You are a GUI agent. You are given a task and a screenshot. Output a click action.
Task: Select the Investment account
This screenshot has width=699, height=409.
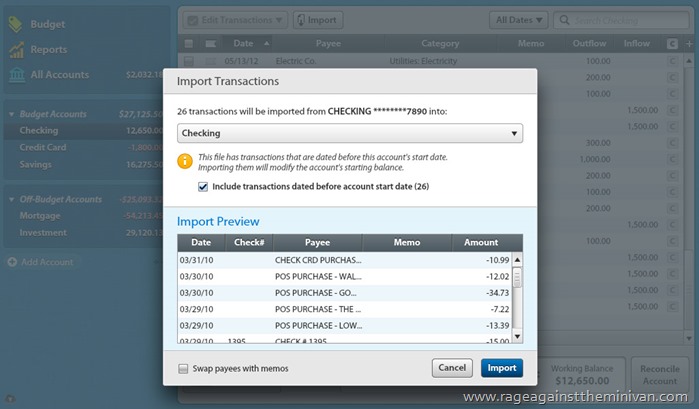pyautogui.click(x=85, y=232)
